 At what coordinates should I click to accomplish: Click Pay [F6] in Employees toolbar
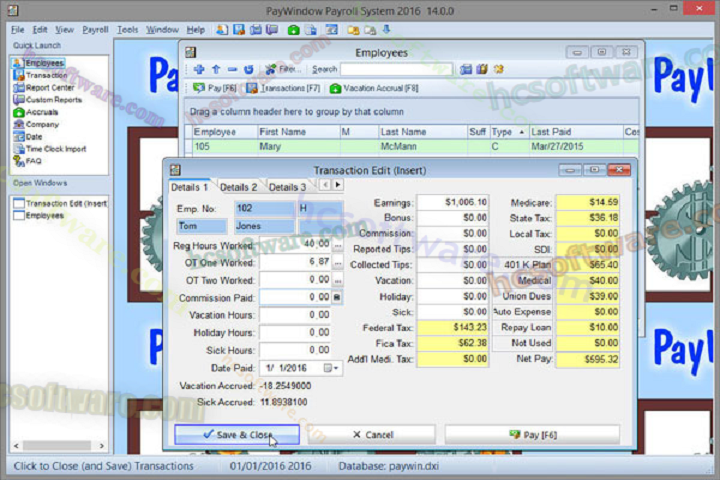(x=215, y=88)
